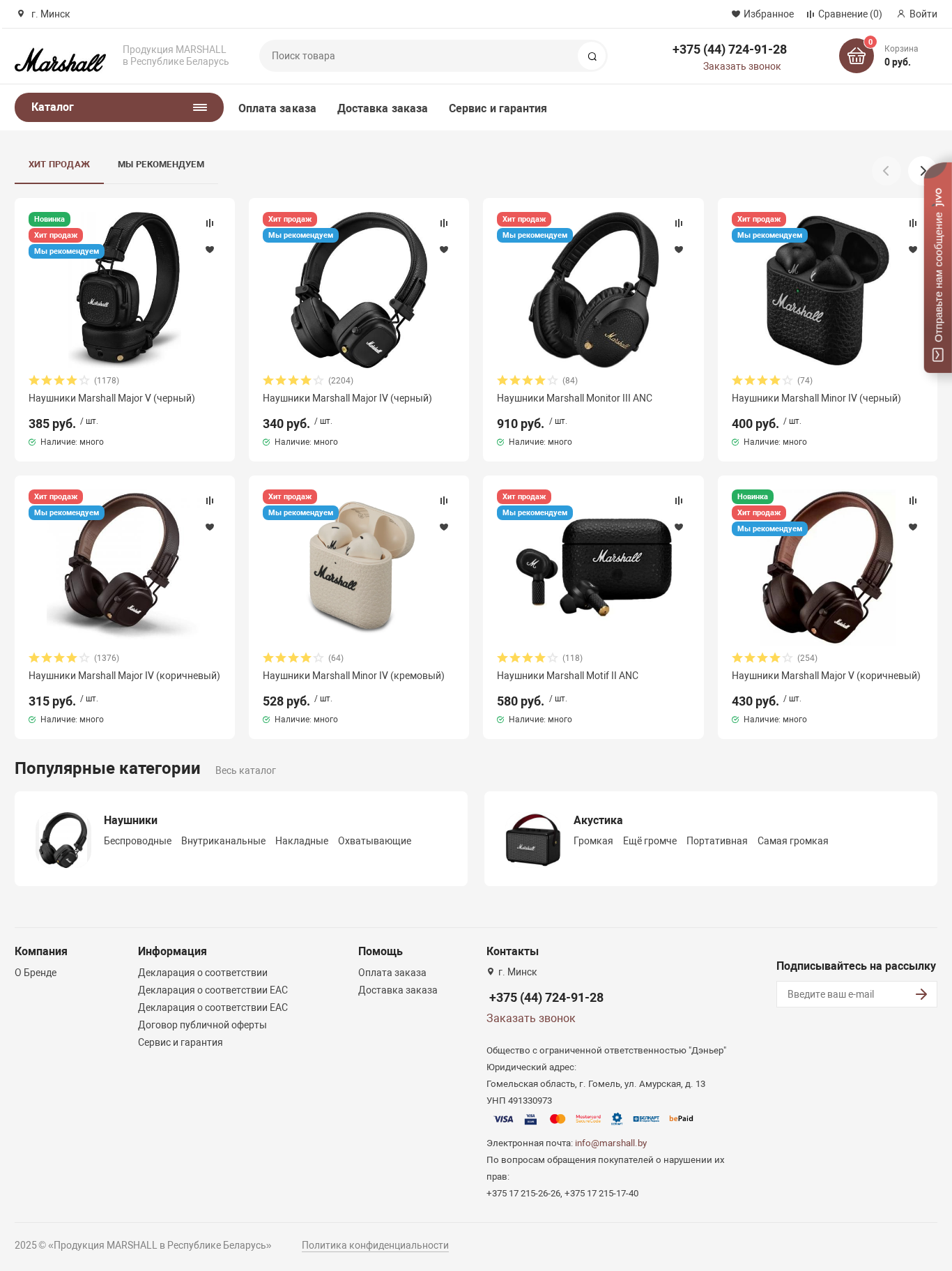
Task: Switch to МЫ РЕКОМЕНДУЕМ tab
Action: pyautogui.click(x=161, y=165)
